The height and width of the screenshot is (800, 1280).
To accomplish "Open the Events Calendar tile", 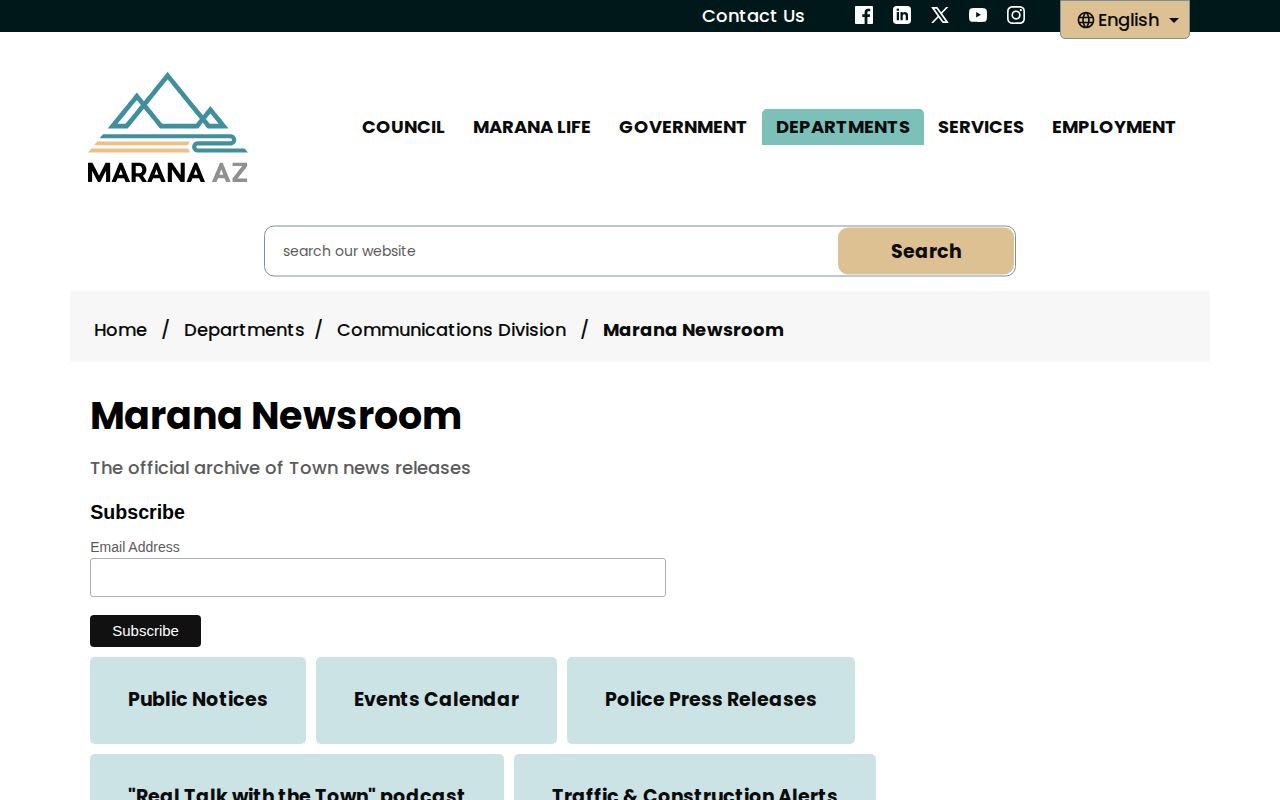I will (x=436, y=700).
